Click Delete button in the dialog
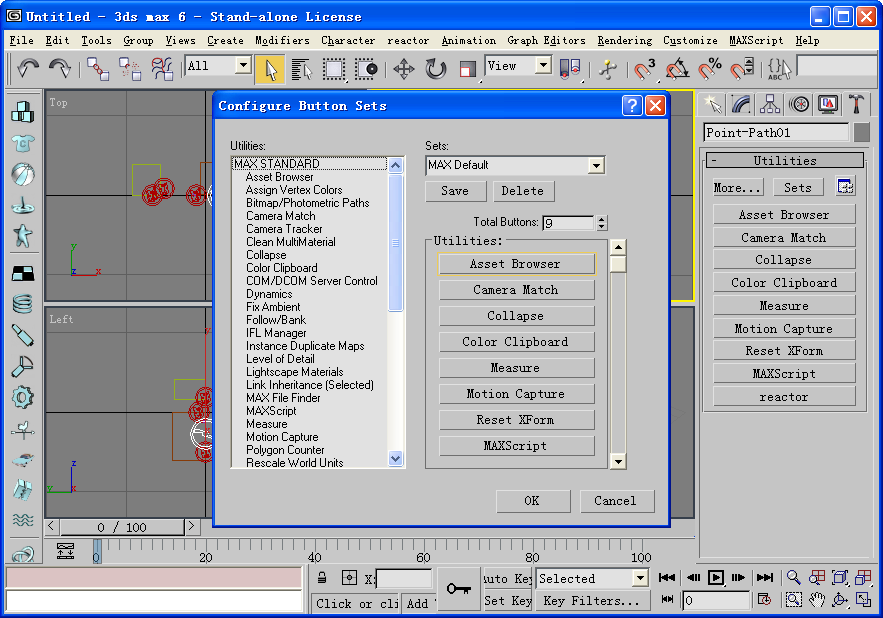883x618 pixels. (x=523, y=191)
